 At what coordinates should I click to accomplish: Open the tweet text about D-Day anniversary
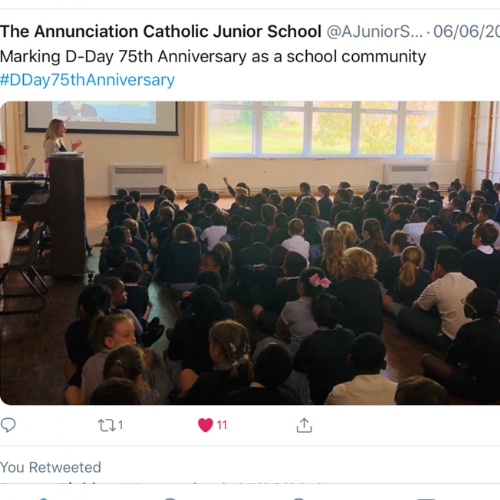pyautogui.click(x=213, y=56)
